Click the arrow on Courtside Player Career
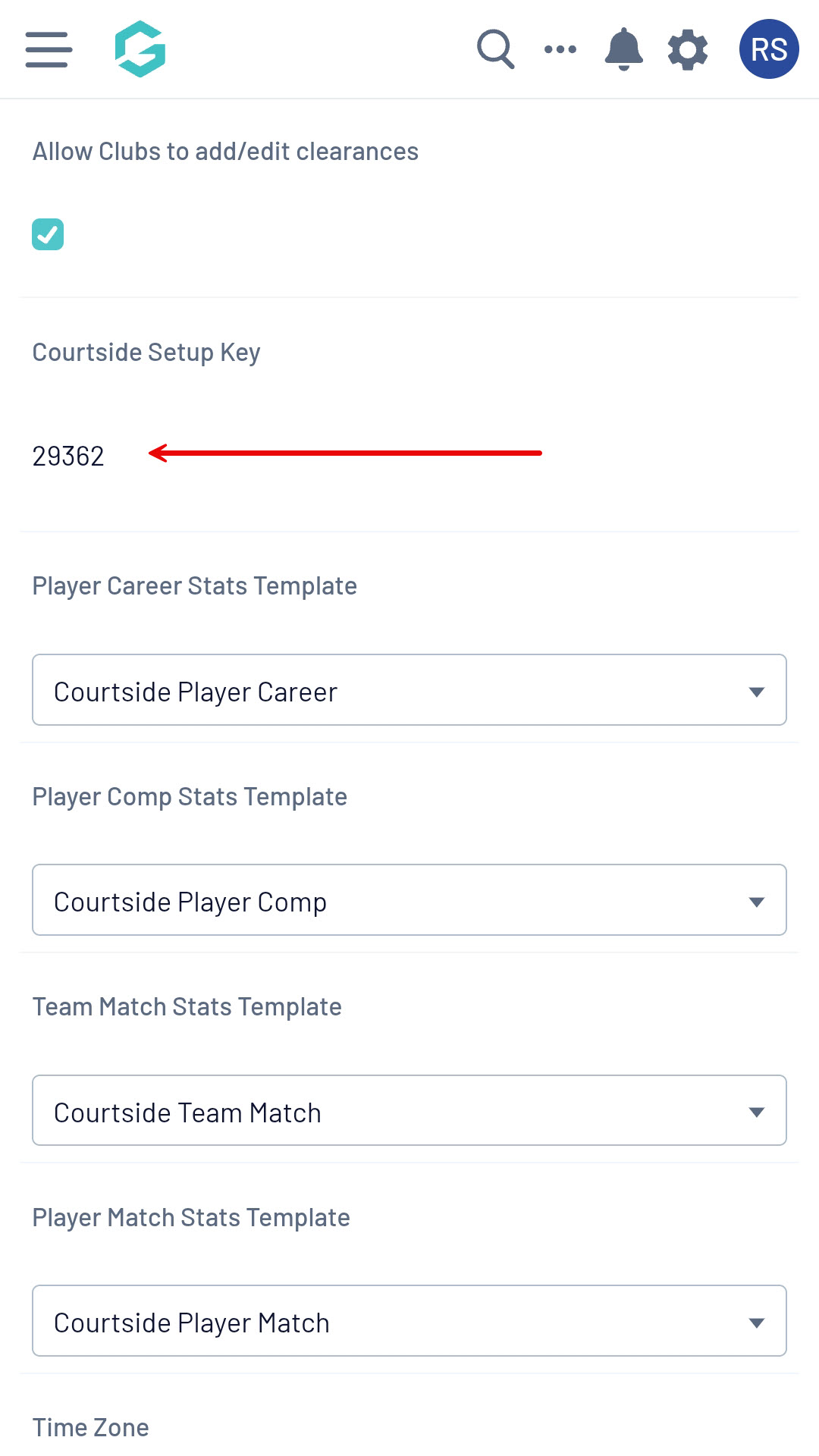819x1456 pixels. (756, 692)
